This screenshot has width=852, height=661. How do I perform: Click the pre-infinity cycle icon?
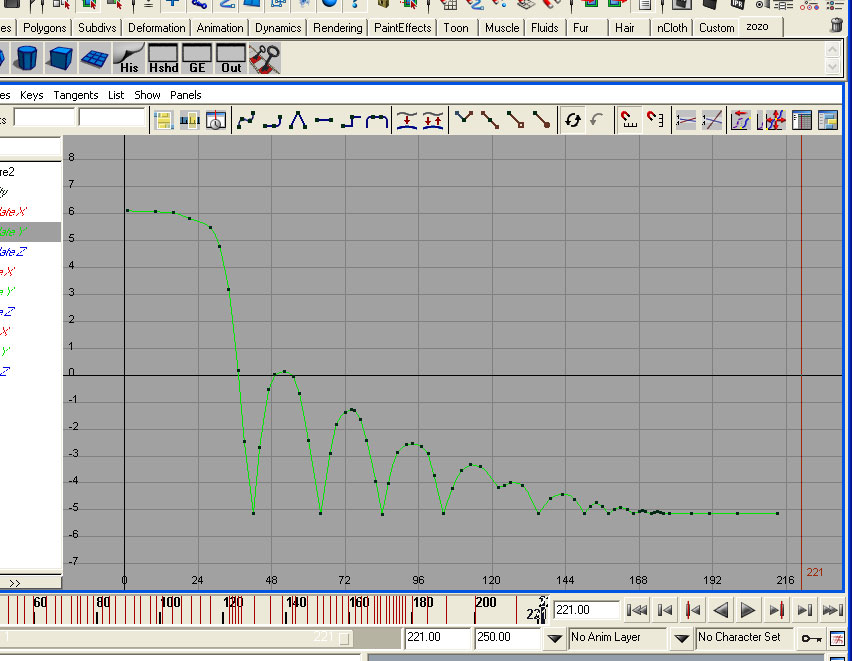click(x=742, y=120)
